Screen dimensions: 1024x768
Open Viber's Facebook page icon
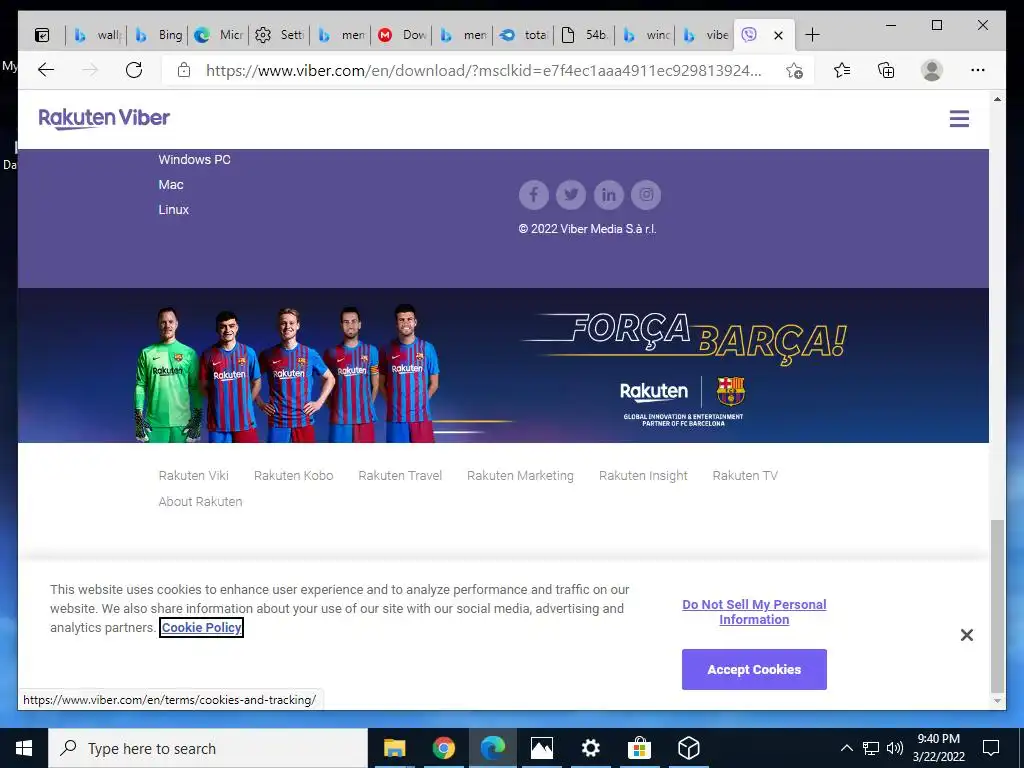534,195
